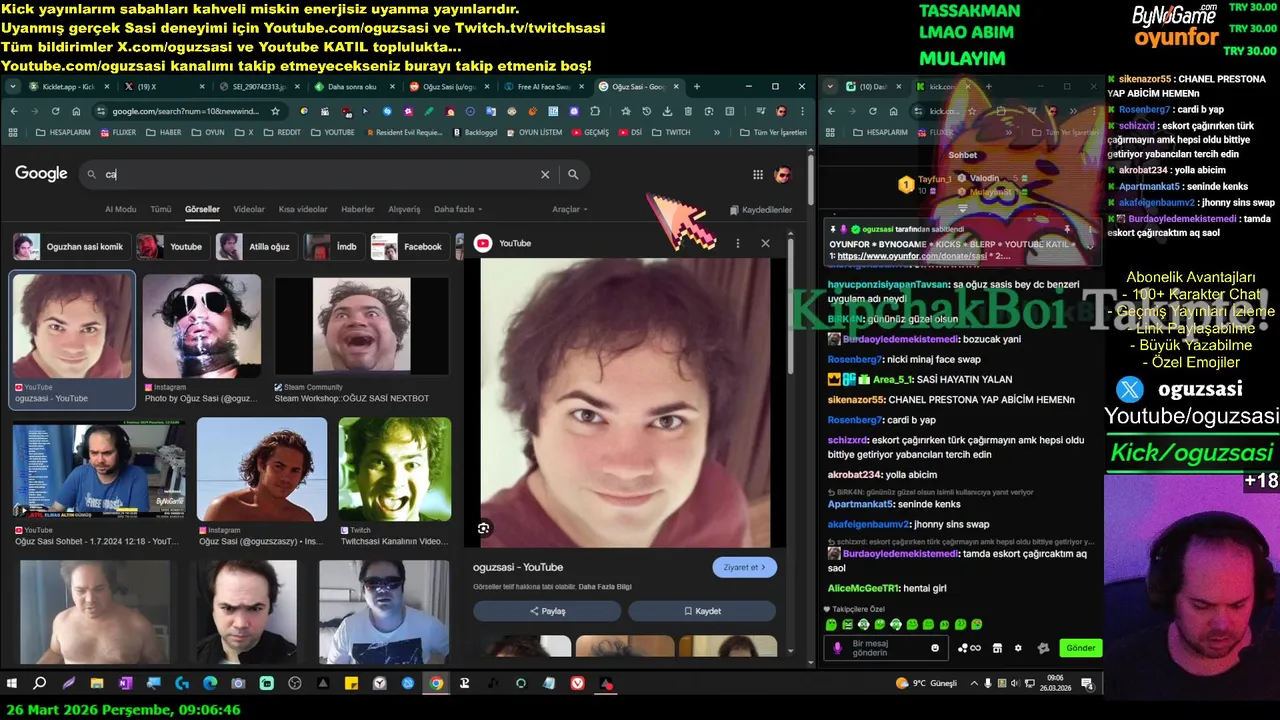
Task: Open the Instagram sunglasses photo result
Action: (x=202, y=339)
